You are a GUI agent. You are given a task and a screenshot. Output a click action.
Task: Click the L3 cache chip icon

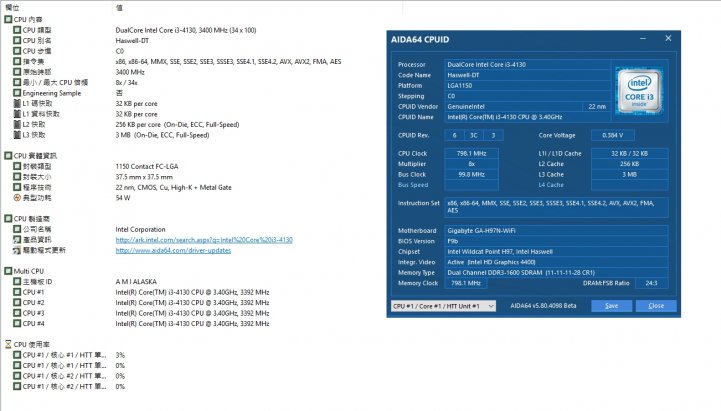click(17, 135)
